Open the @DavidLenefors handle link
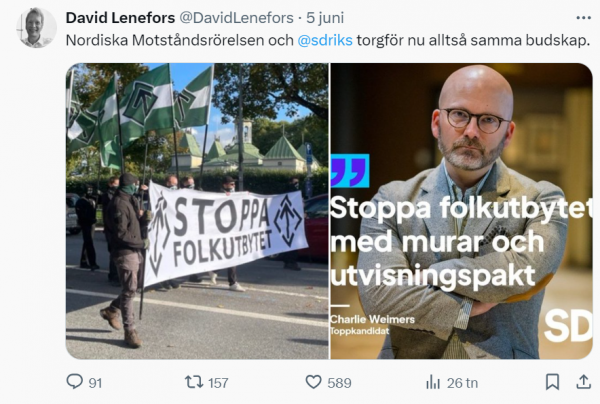 [x=236, y=18]
